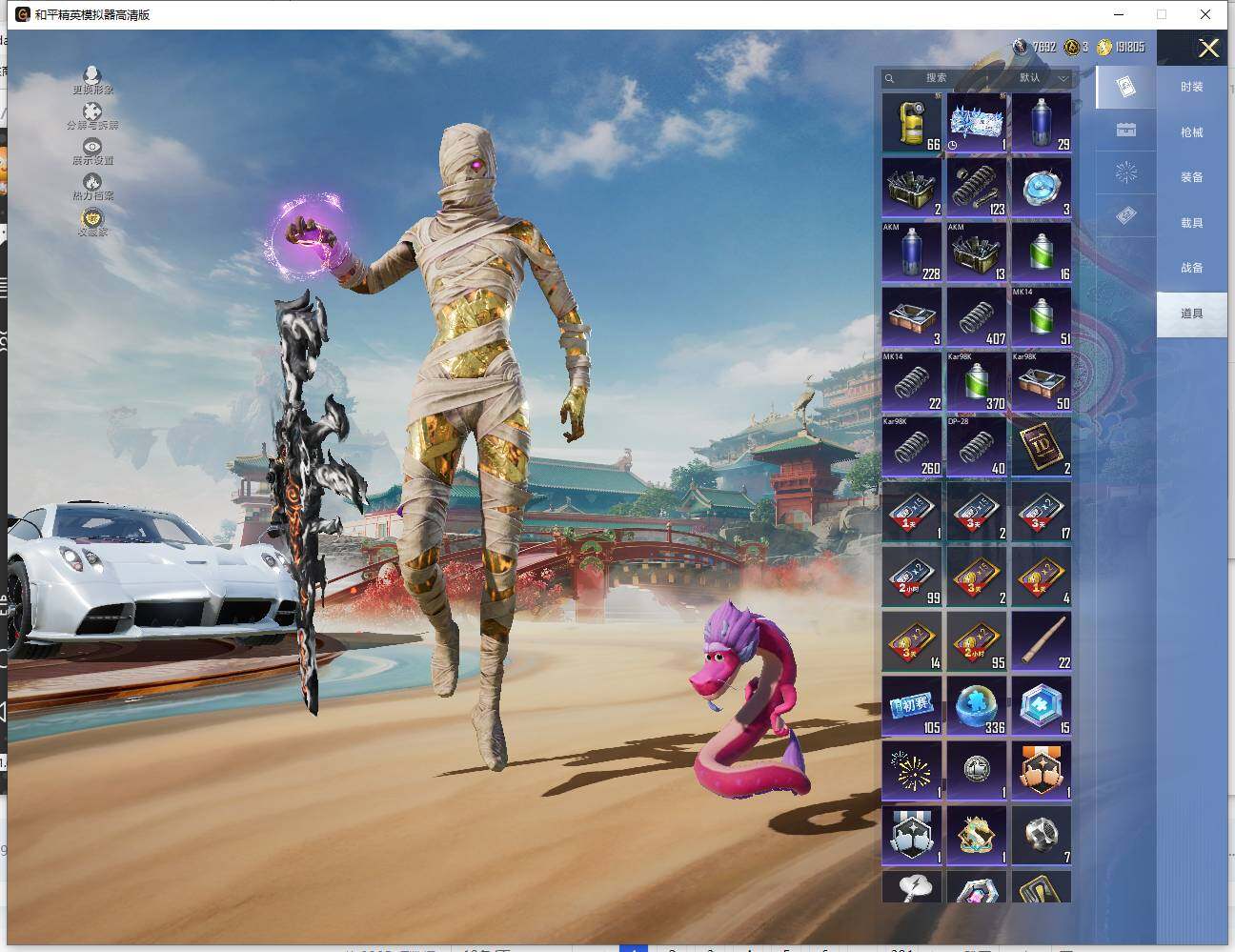Switch to the 战备 tab

(1191, 268)
